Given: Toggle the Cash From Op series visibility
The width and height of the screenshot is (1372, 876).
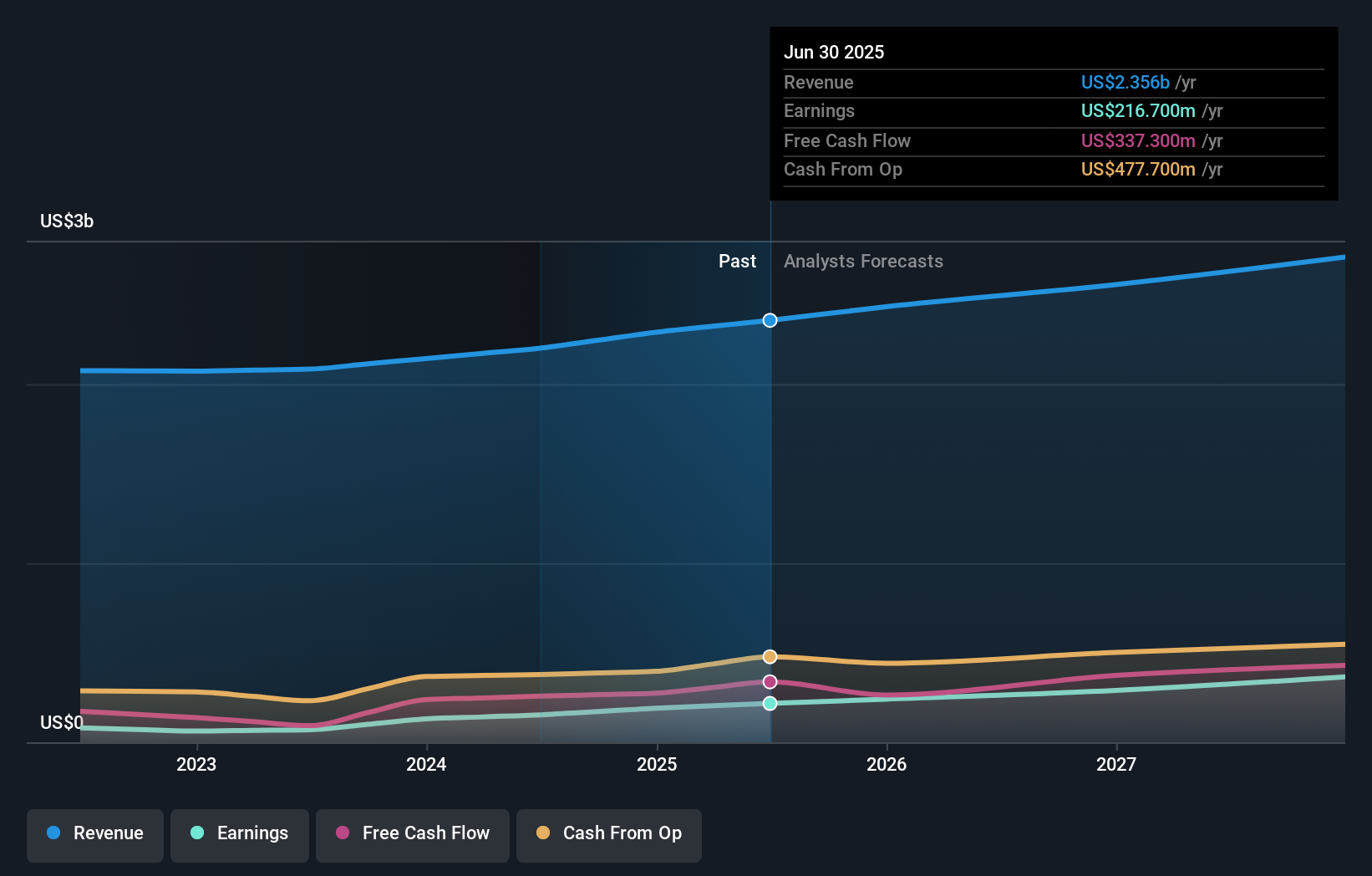Looking at the screenshot, I should (x=608, y=835).
